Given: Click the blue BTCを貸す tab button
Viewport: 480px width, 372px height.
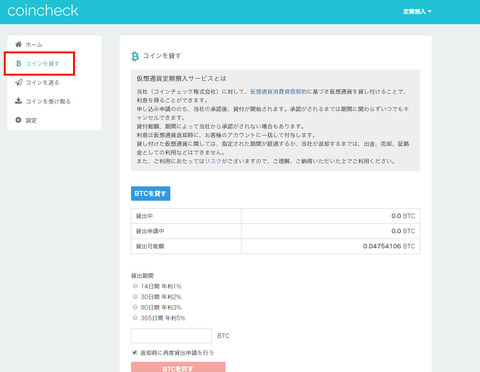Looking at the screenshot, I should (150, 194).
